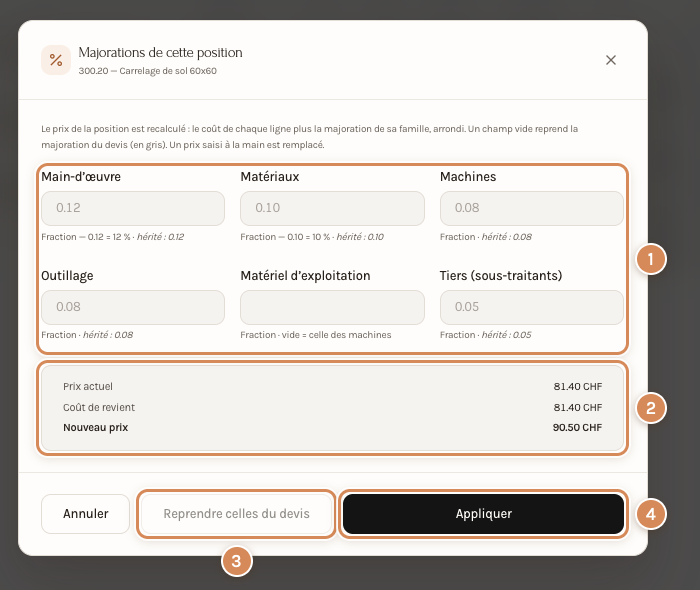Click the Nouveau prix label
Viewport: 700px width, 590px height.
(96, 428)
